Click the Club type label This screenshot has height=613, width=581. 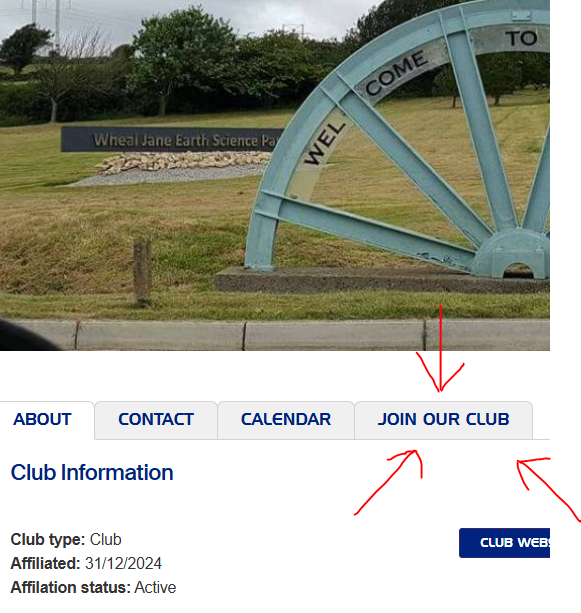tap(48, 540)
